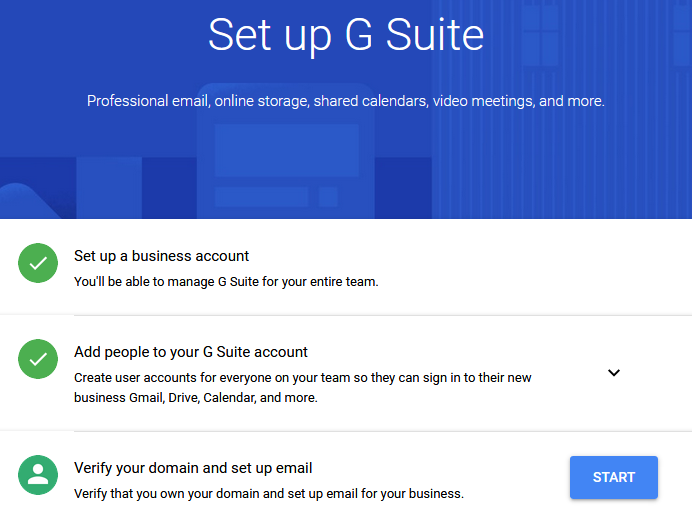Viewport: 692px width, 521px height.
Task: Click the person icon for Verify your domain
Action: click(x=38, y=475)
